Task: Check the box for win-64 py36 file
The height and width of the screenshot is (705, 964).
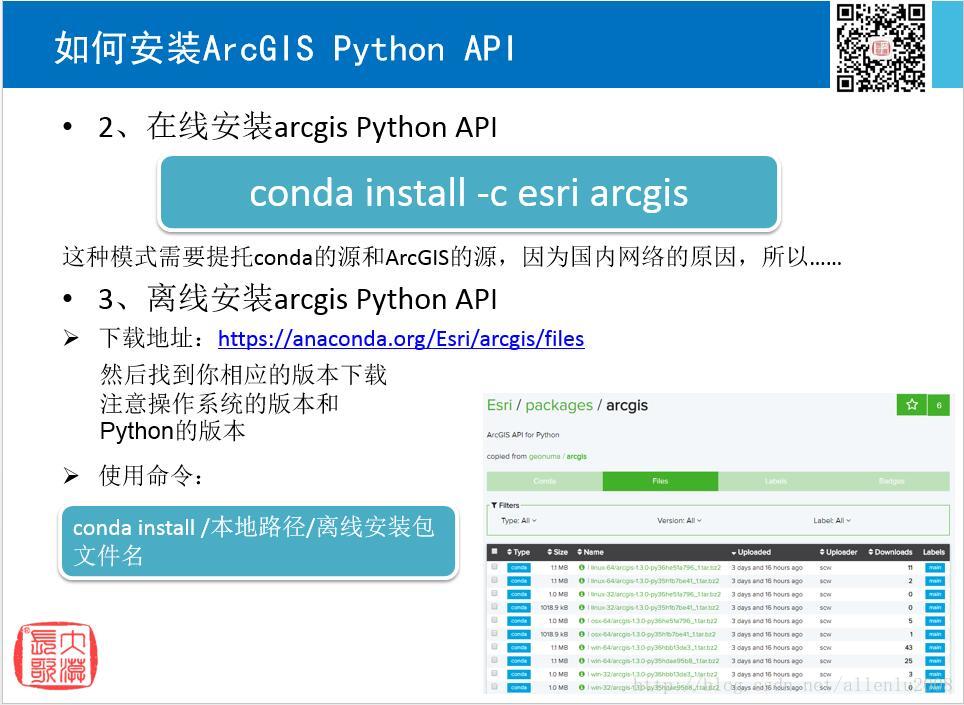Action: [x=494, y=647]
